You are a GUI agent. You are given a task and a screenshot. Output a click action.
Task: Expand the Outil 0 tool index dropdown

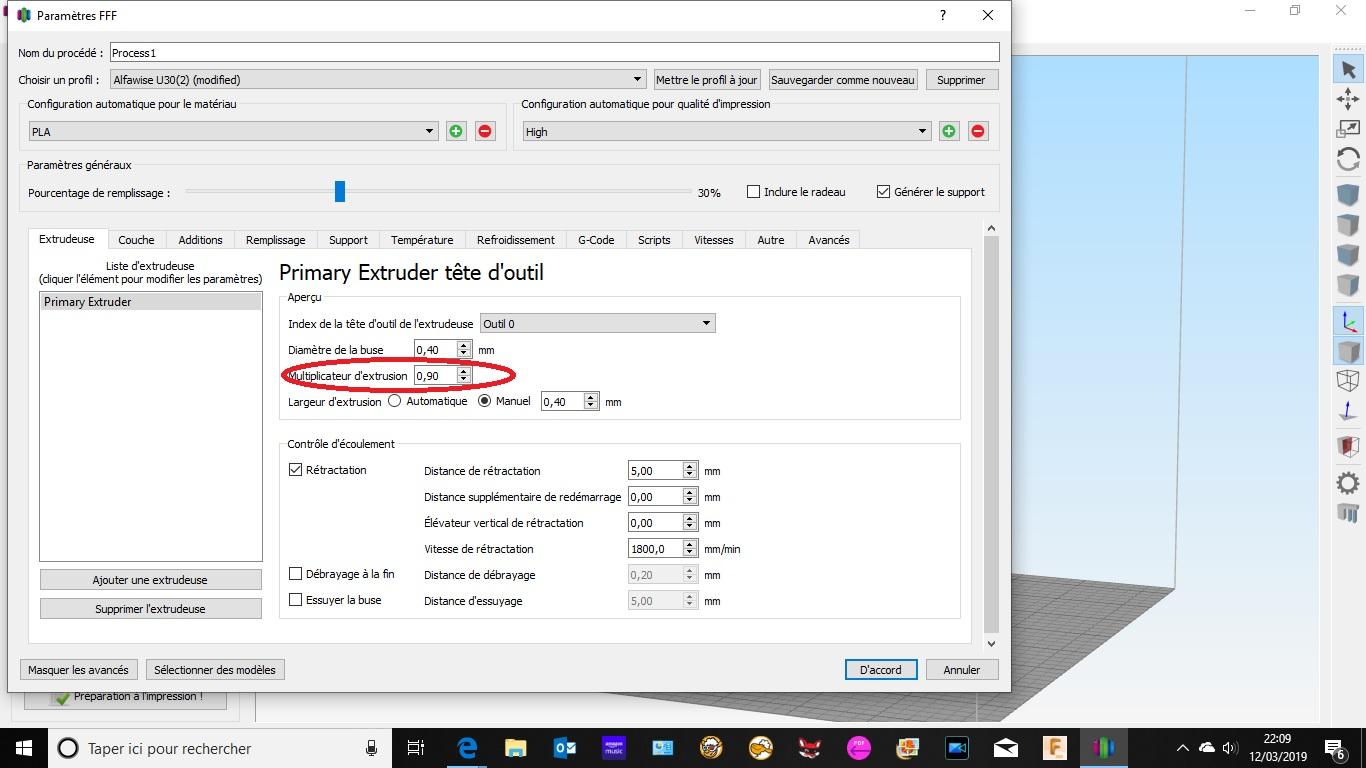(x=597, y=324)
